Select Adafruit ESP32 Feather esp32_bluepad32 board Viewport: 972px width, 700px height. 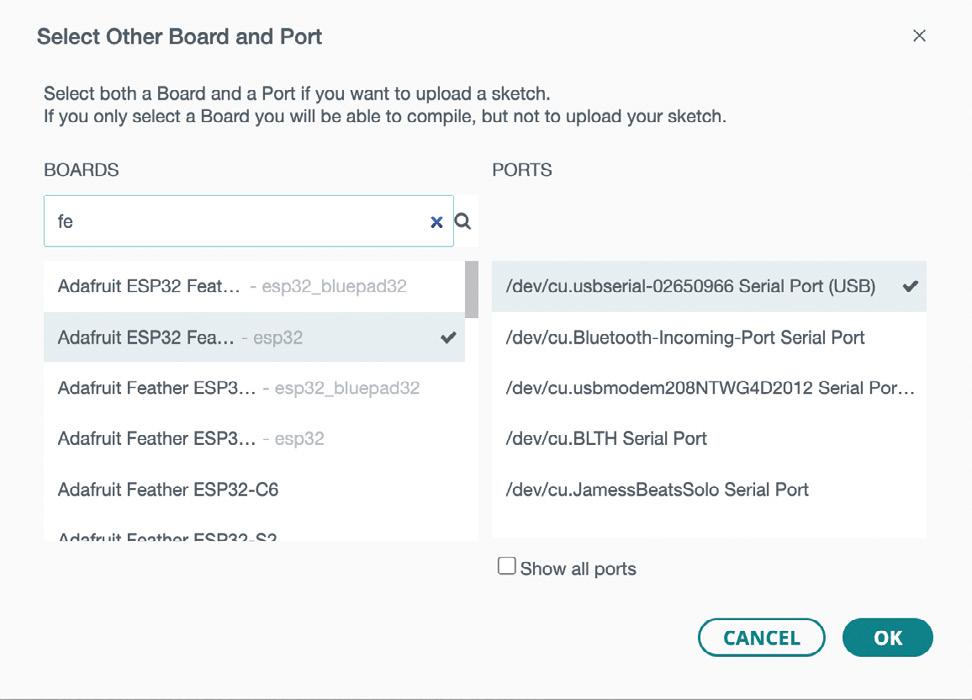click(x=232, y=286)
